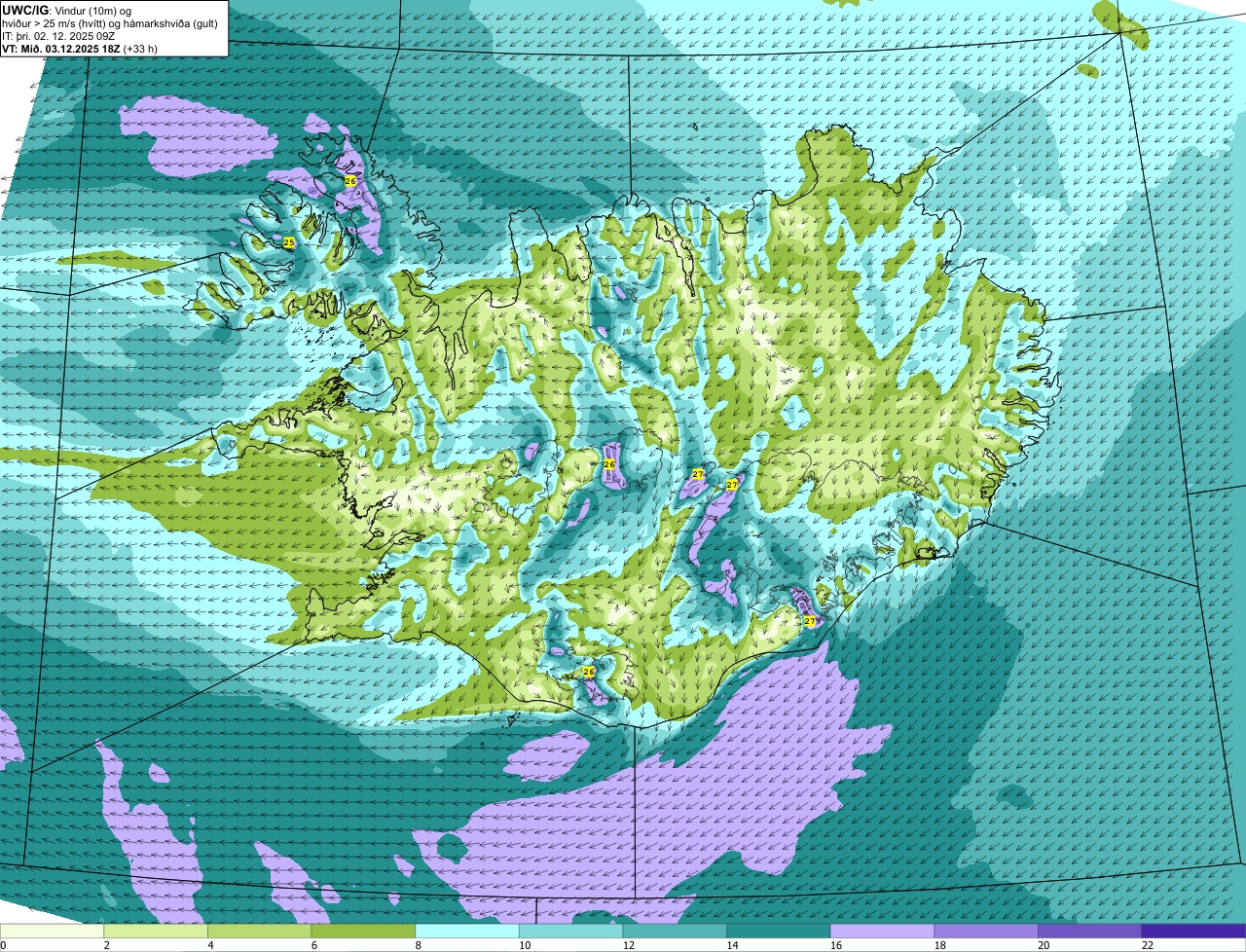1246x952 pixels.
Task: Click the "IT: þri. 02. 12. 2025 09Z" line
Action: (x=59, y=35)
